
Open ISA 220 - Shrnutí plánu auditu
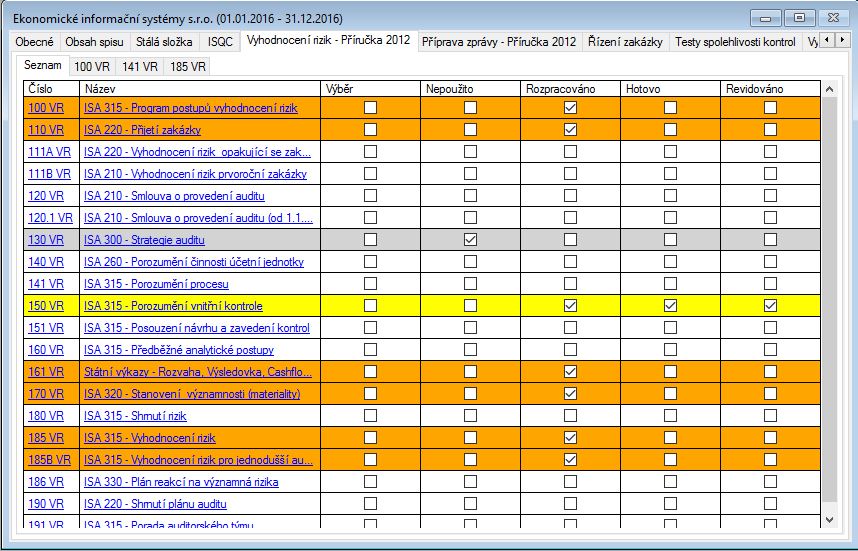(155, 503)
